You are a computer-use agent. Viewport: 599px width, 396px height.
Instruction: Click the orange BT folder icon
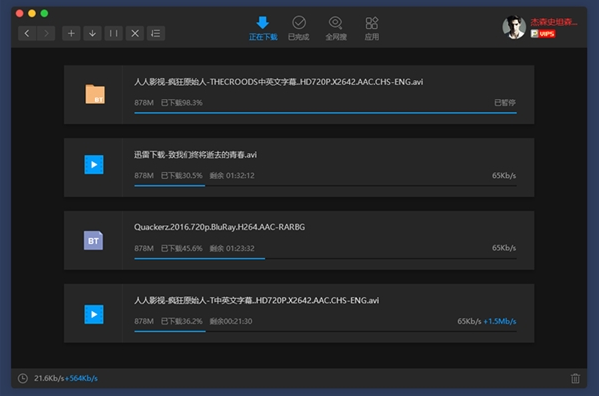[x=95, y=94]
